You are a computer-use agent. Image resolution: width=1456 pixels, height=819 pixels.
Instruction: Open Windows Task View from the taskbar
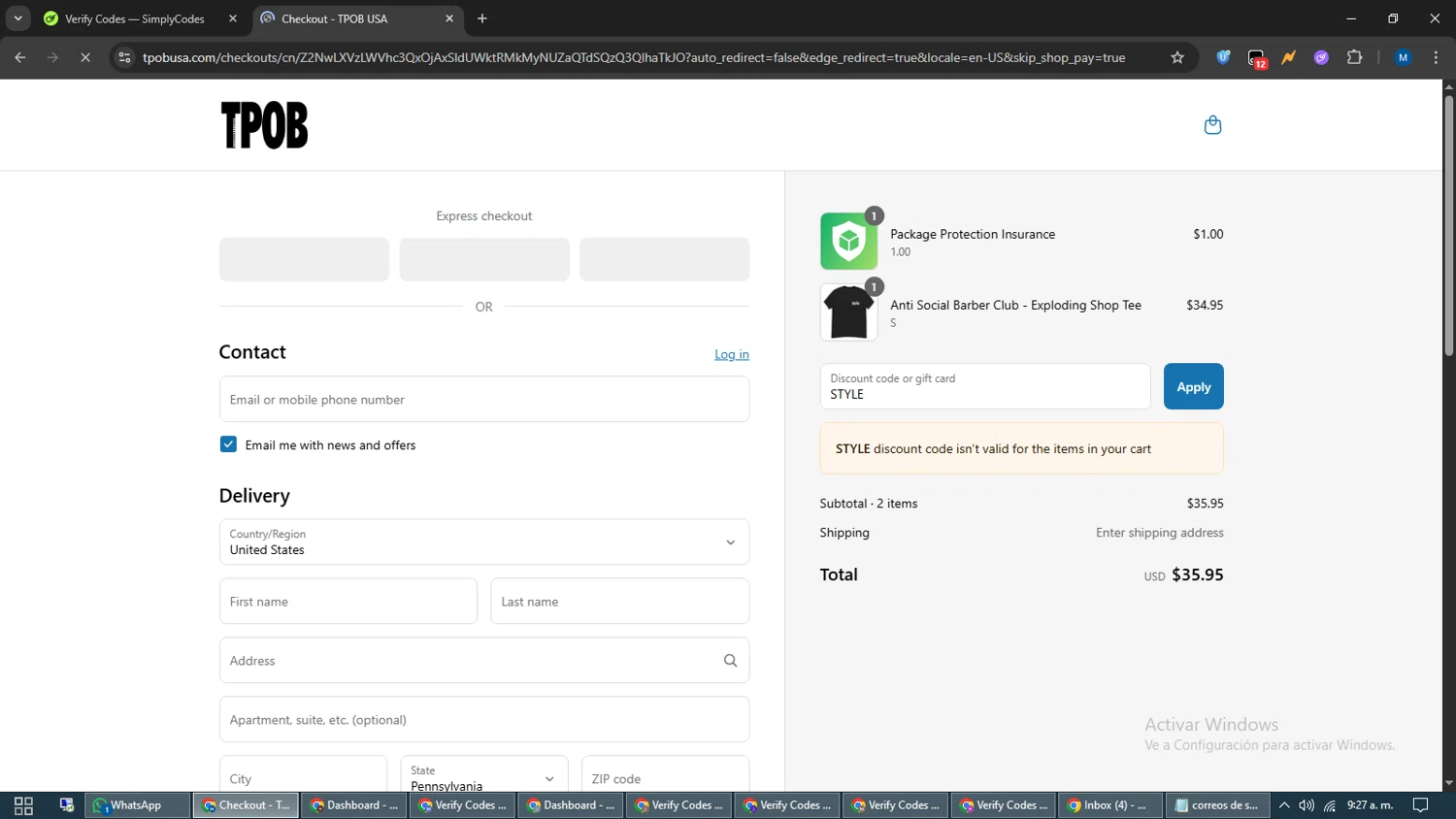coord(24,805)
